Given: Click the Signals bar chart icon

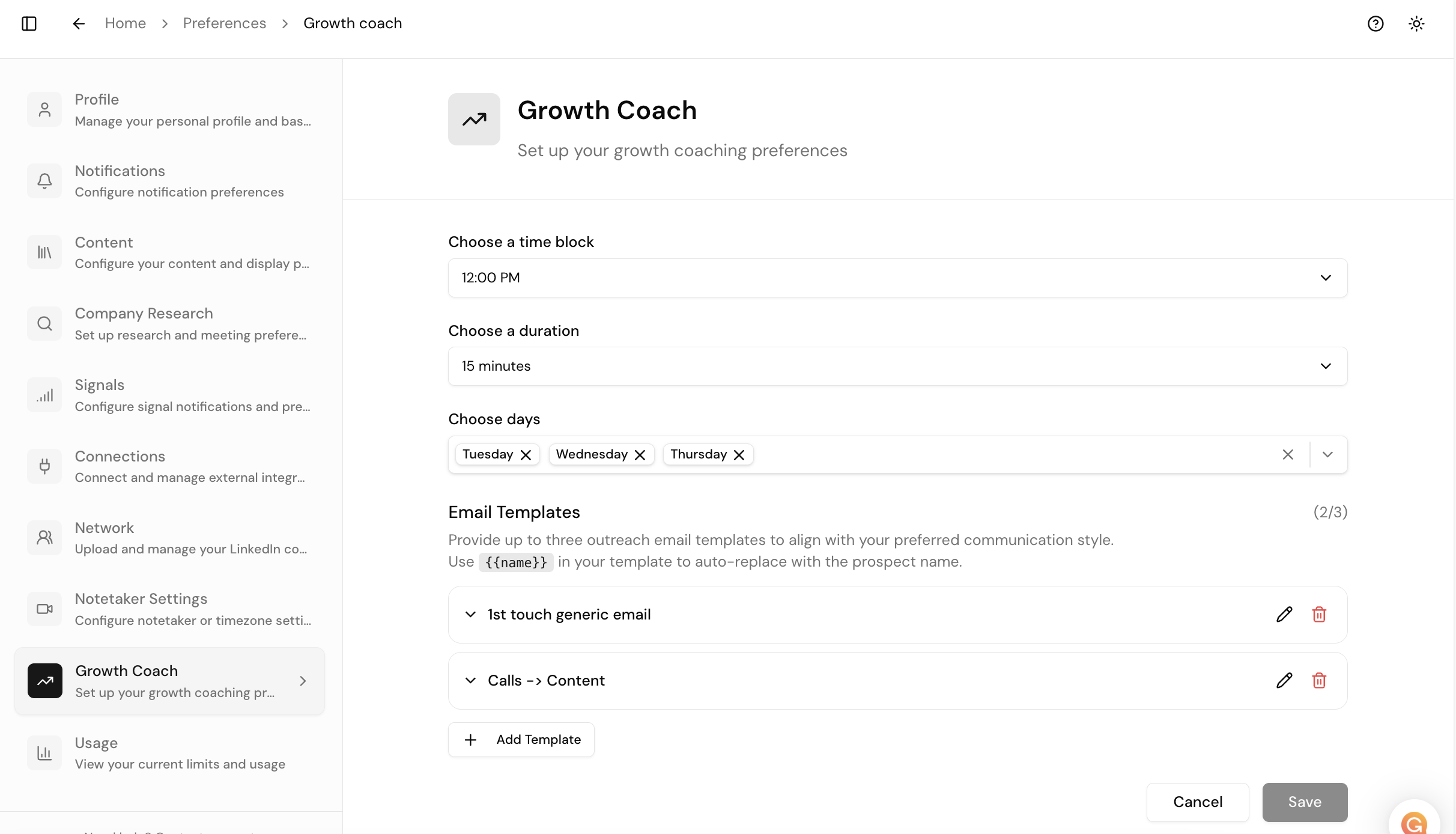Looking at the screenshot, I should 44,395.
